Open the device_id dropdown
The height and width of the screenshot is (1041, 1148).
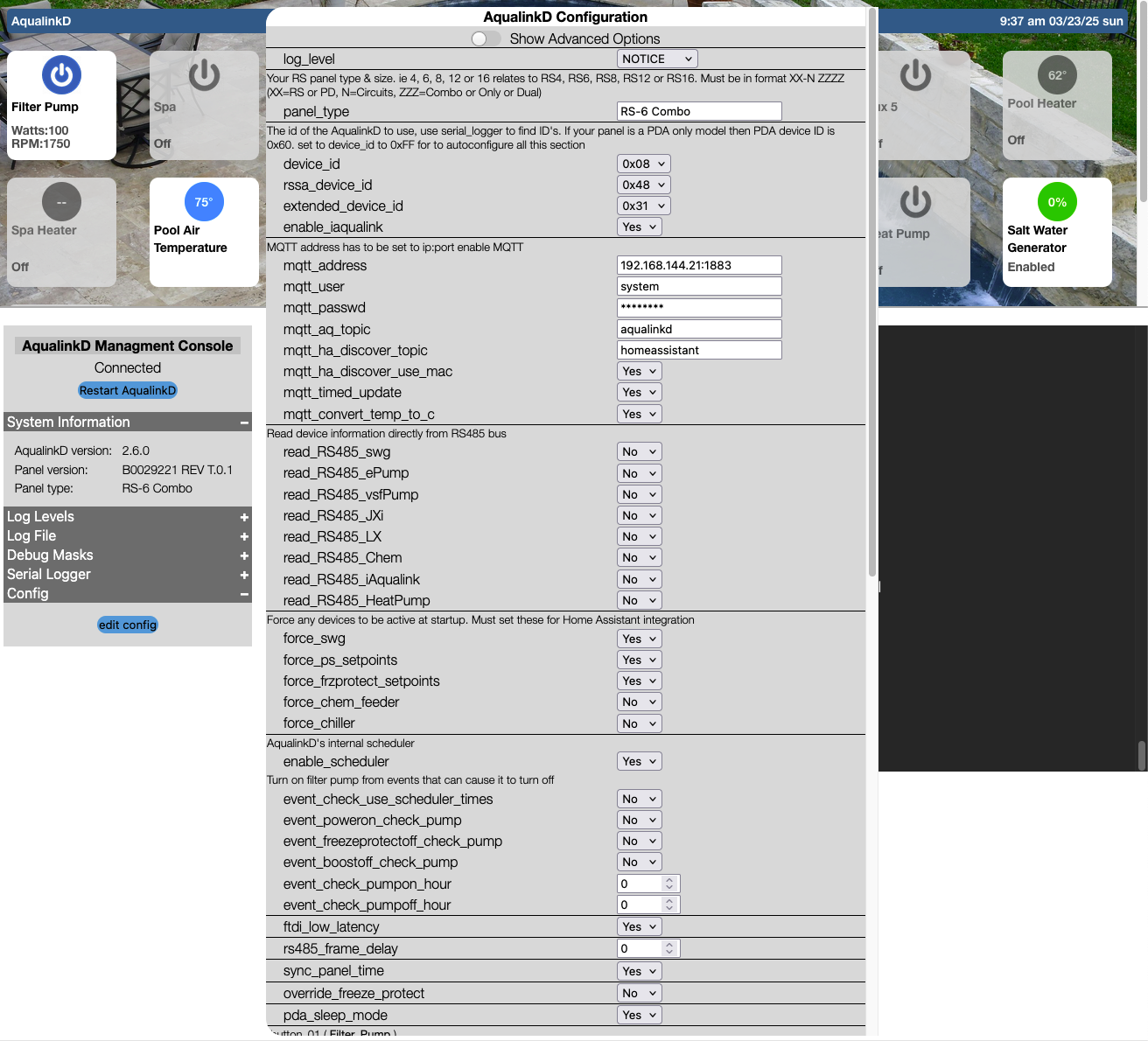click(x=644, y=164)
